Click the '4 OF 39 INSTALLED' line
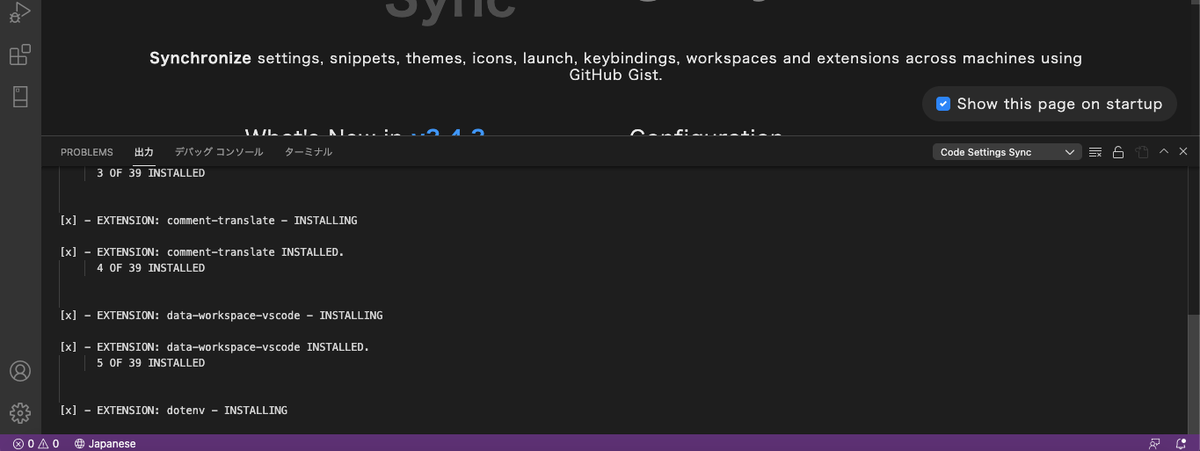 tap(151, 268)
